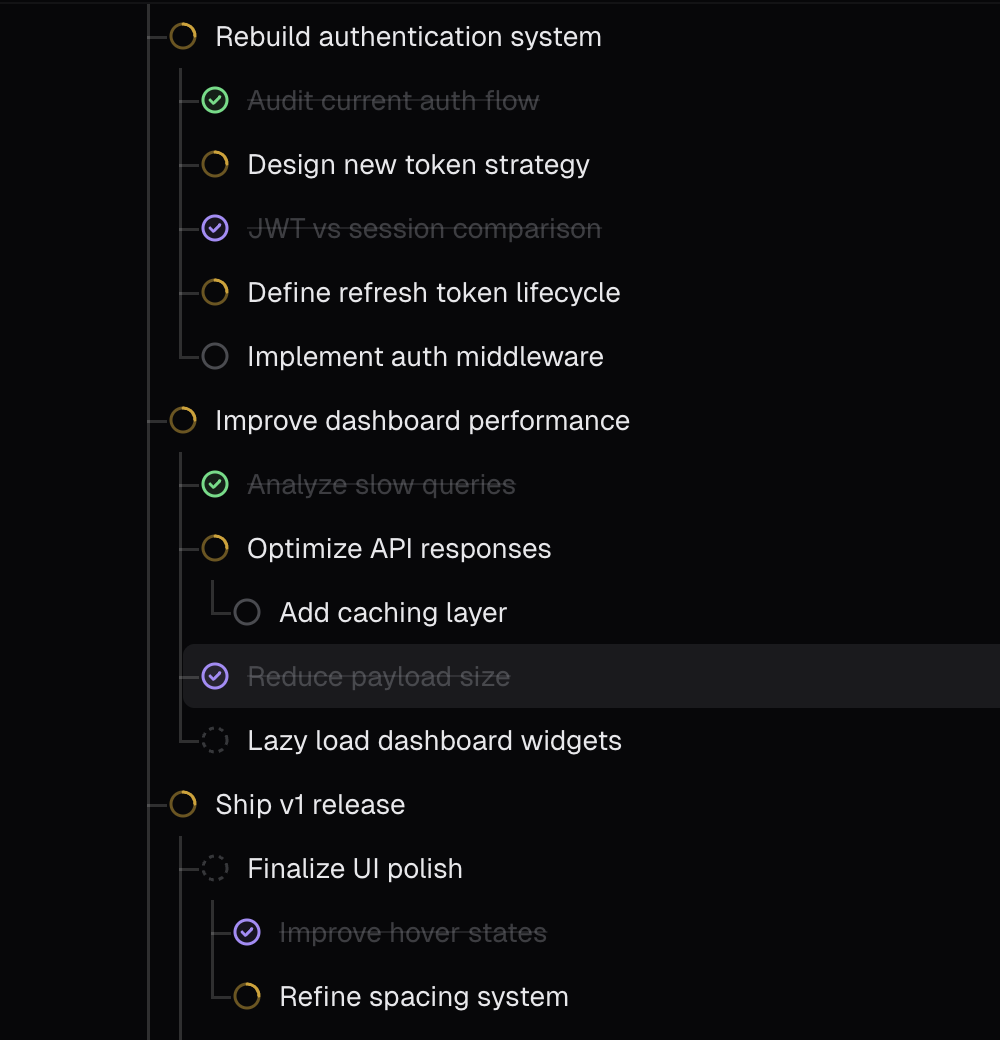Screen dimensions: 1000x1040
Task: Mark "Define refresh token lifecycle" as complete
Action: (214, 292)
